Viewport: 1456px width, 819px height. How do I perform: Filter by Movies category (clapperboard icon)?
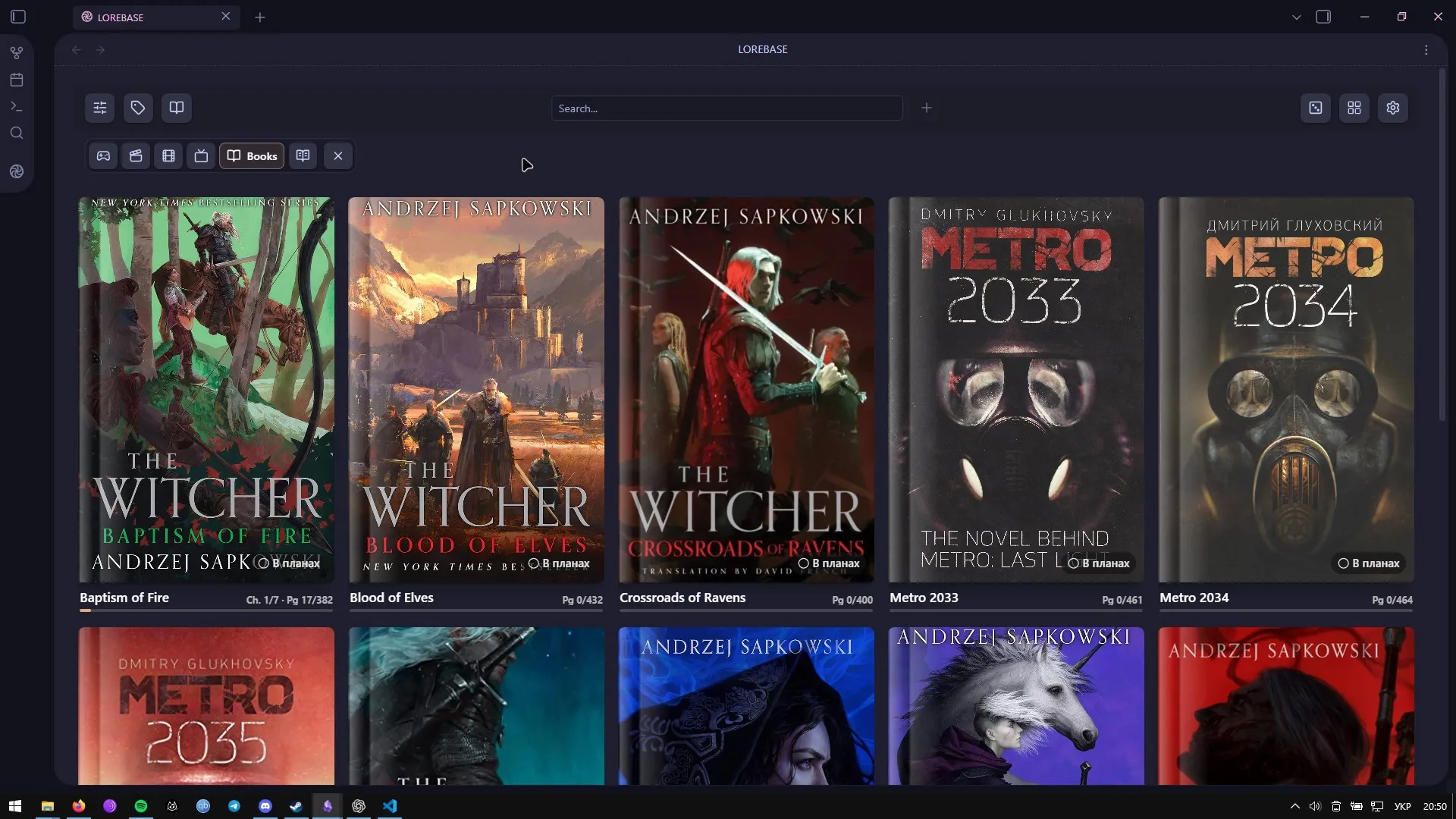coord(136,156)
